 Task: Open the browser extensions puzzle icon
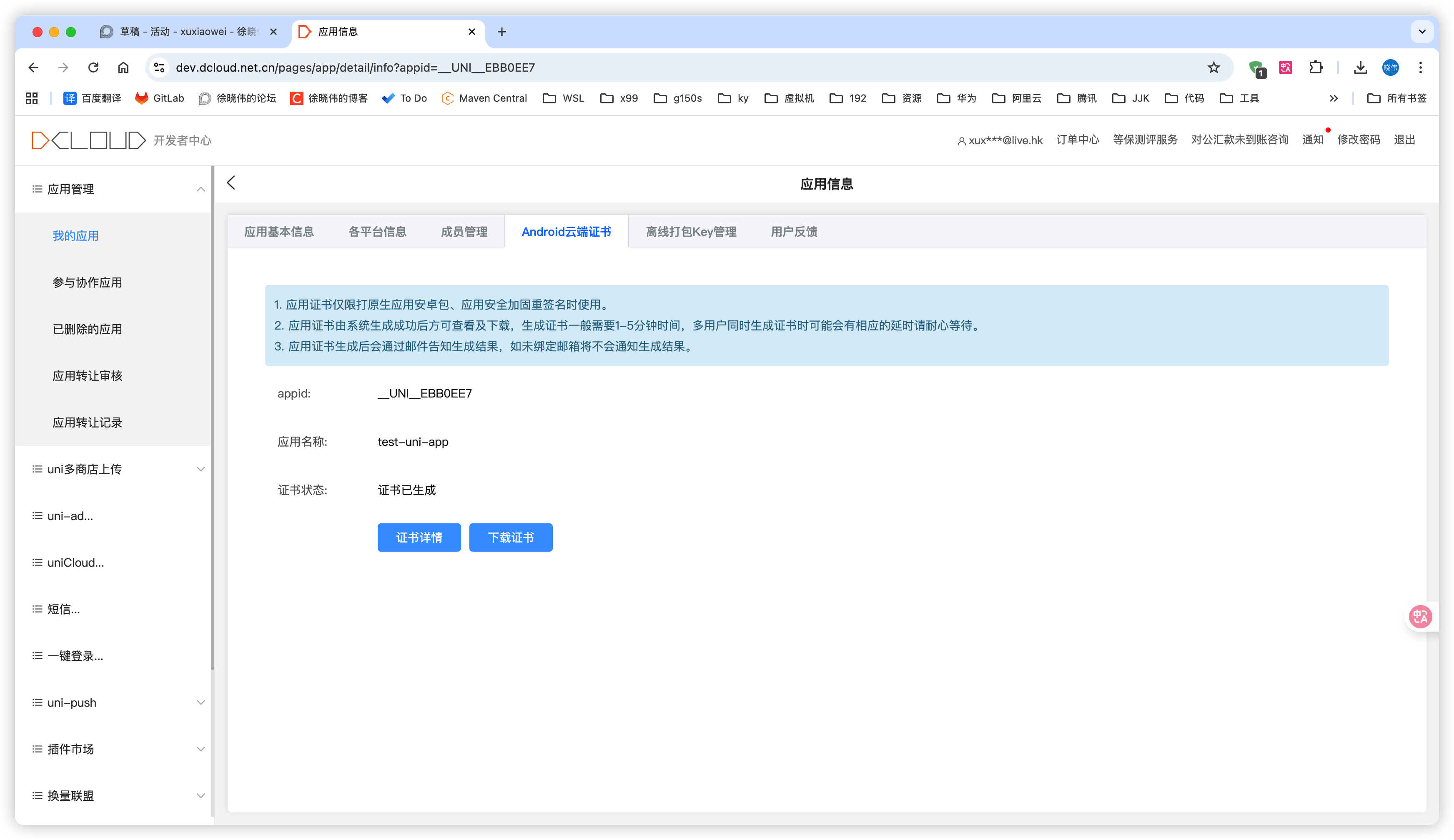[1316, 67]
